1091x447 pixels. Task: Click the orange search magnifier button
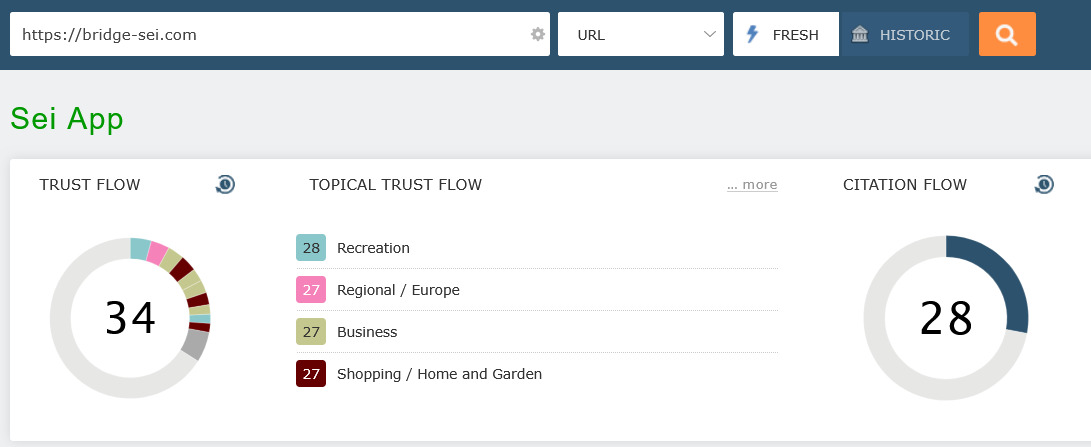click(1007, 35)
